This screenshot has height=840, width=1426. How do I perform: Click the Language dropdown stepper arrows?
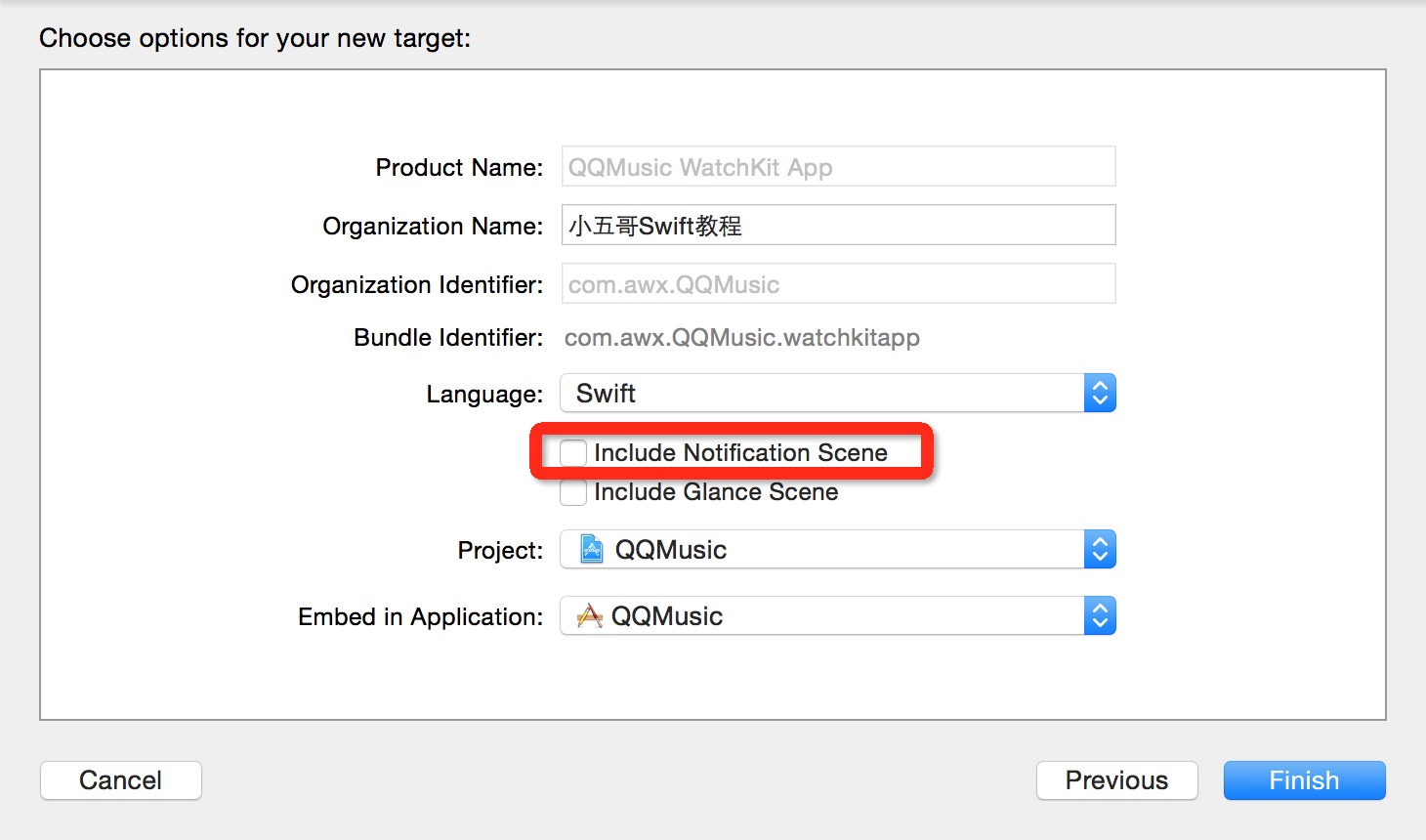[x=1101, y=393]
